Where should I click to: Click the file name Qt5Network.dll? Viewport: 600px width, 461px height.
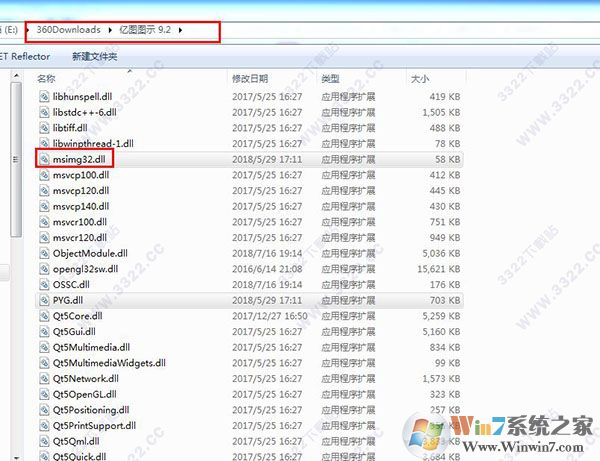click(x=86, y=379)
